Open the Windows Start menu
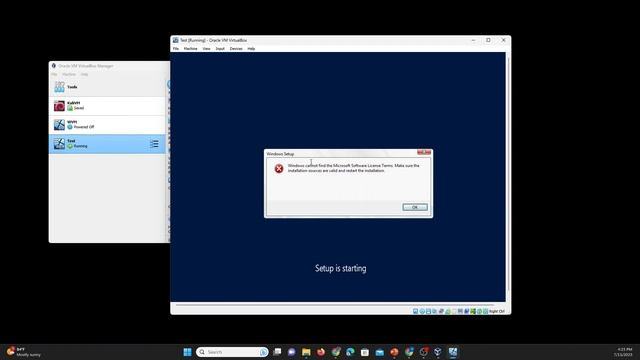The image size is (640, 360). pos(187,352)
